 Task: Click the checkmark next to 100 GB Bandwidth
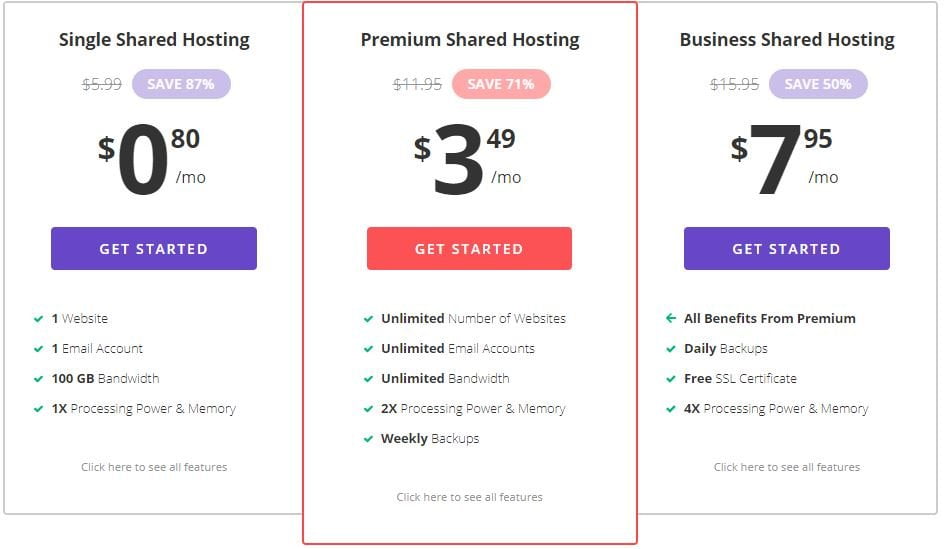[x=39, y=379]
